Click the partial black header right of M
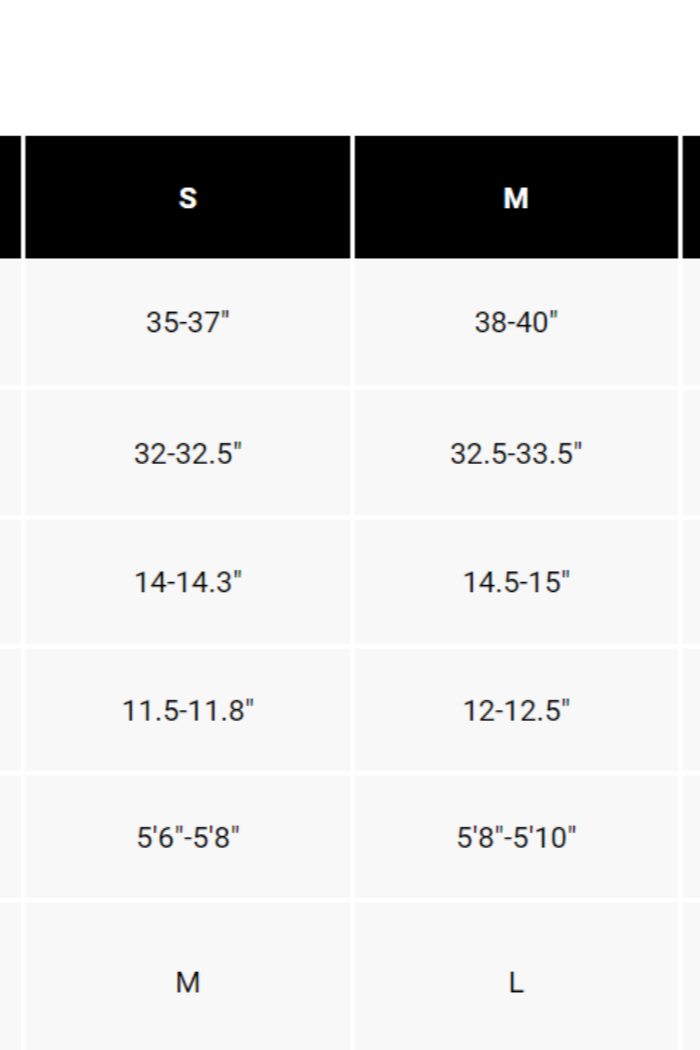The height and width of the screenshot is (1050, 700). 691,198
